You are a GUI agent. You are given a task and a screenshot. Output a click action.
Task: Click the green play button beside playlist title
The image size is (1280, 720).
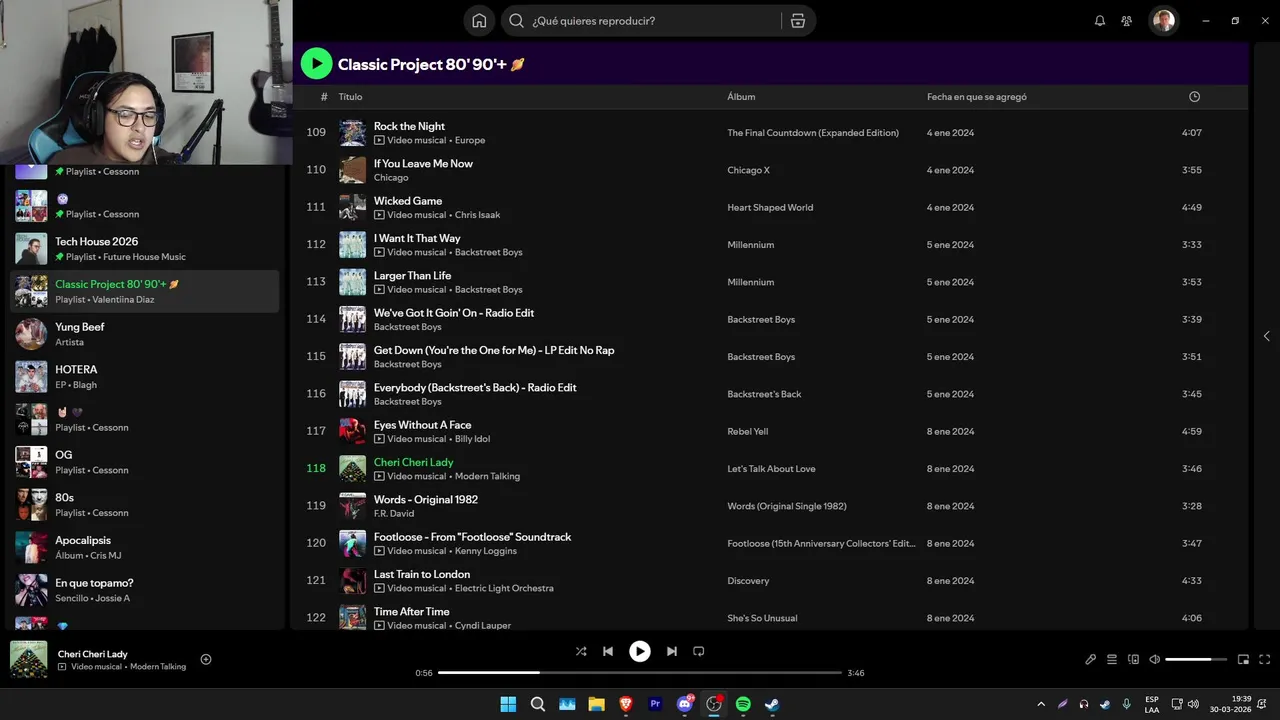click(x=316, y=64)
